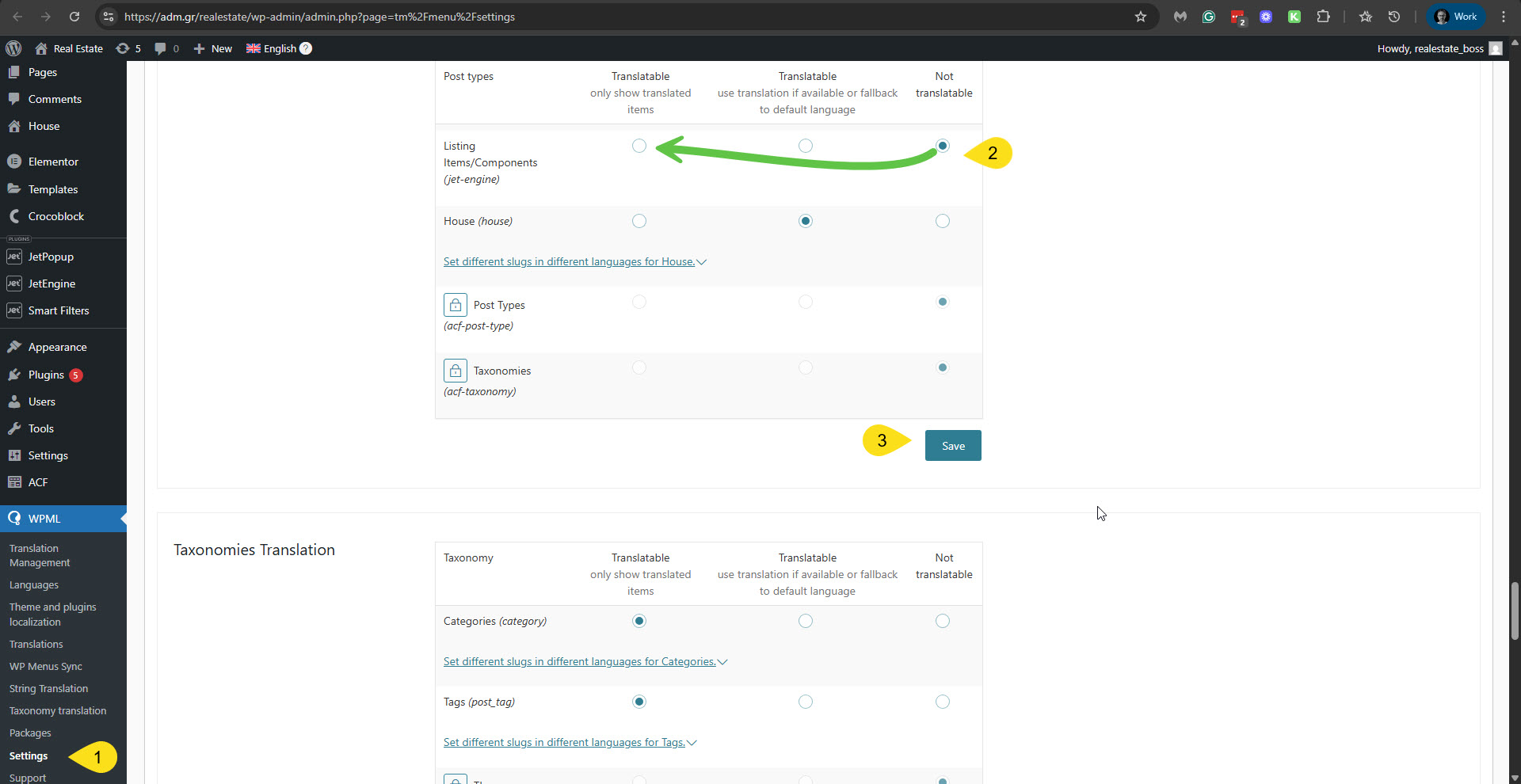Expand different slugs settings for Tags

point(570,743)
